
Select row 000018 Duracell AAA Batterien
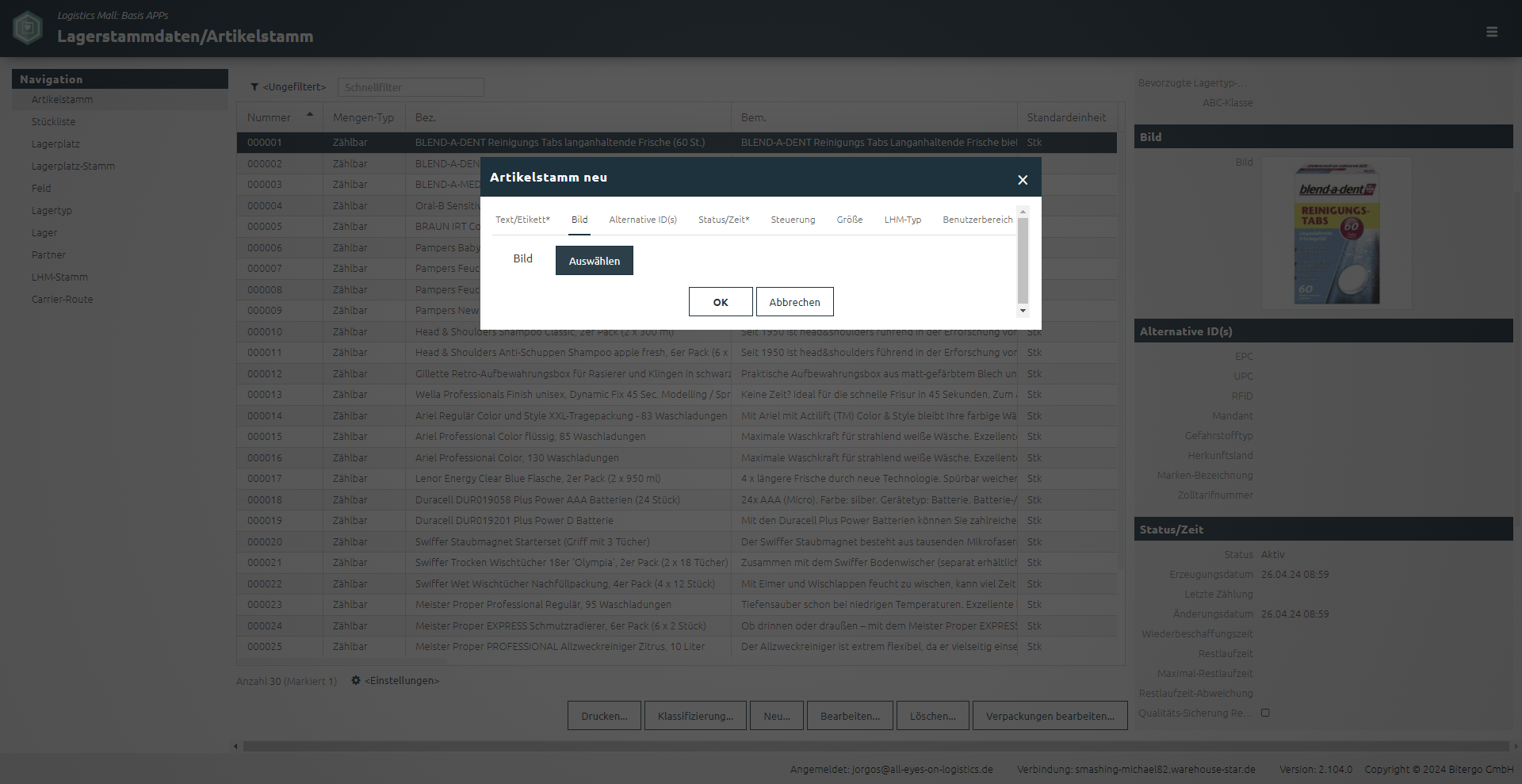point(676,500)
